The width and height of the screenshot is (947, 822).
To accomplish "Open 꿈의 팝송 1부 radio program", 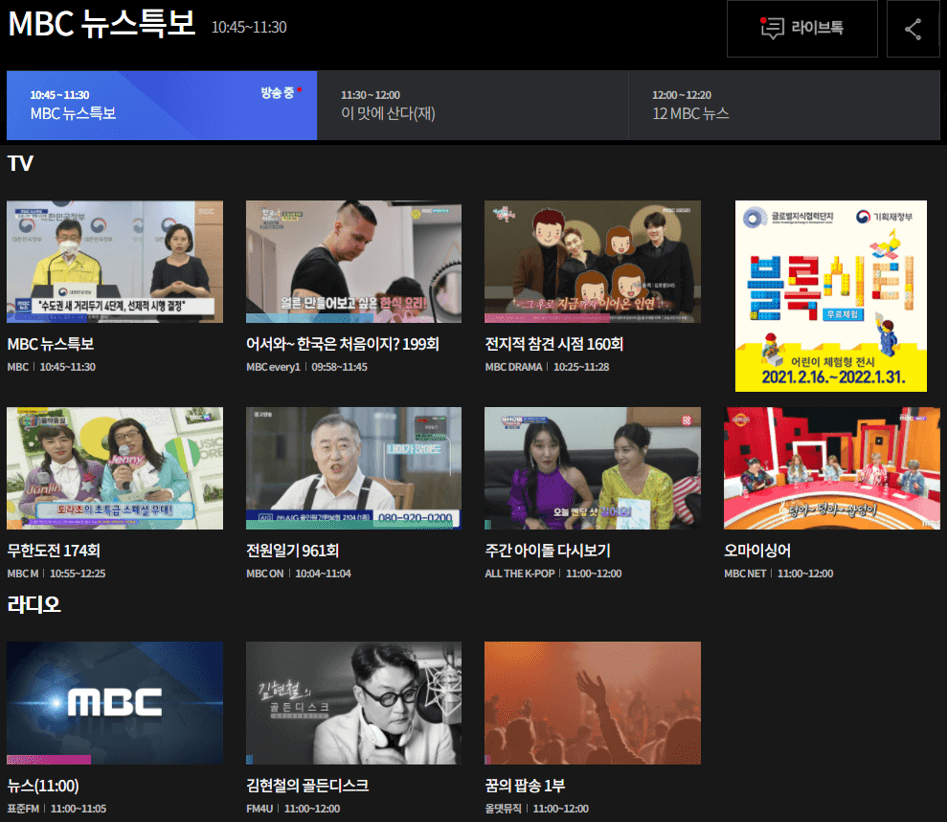I will click(x=591, y=702).
